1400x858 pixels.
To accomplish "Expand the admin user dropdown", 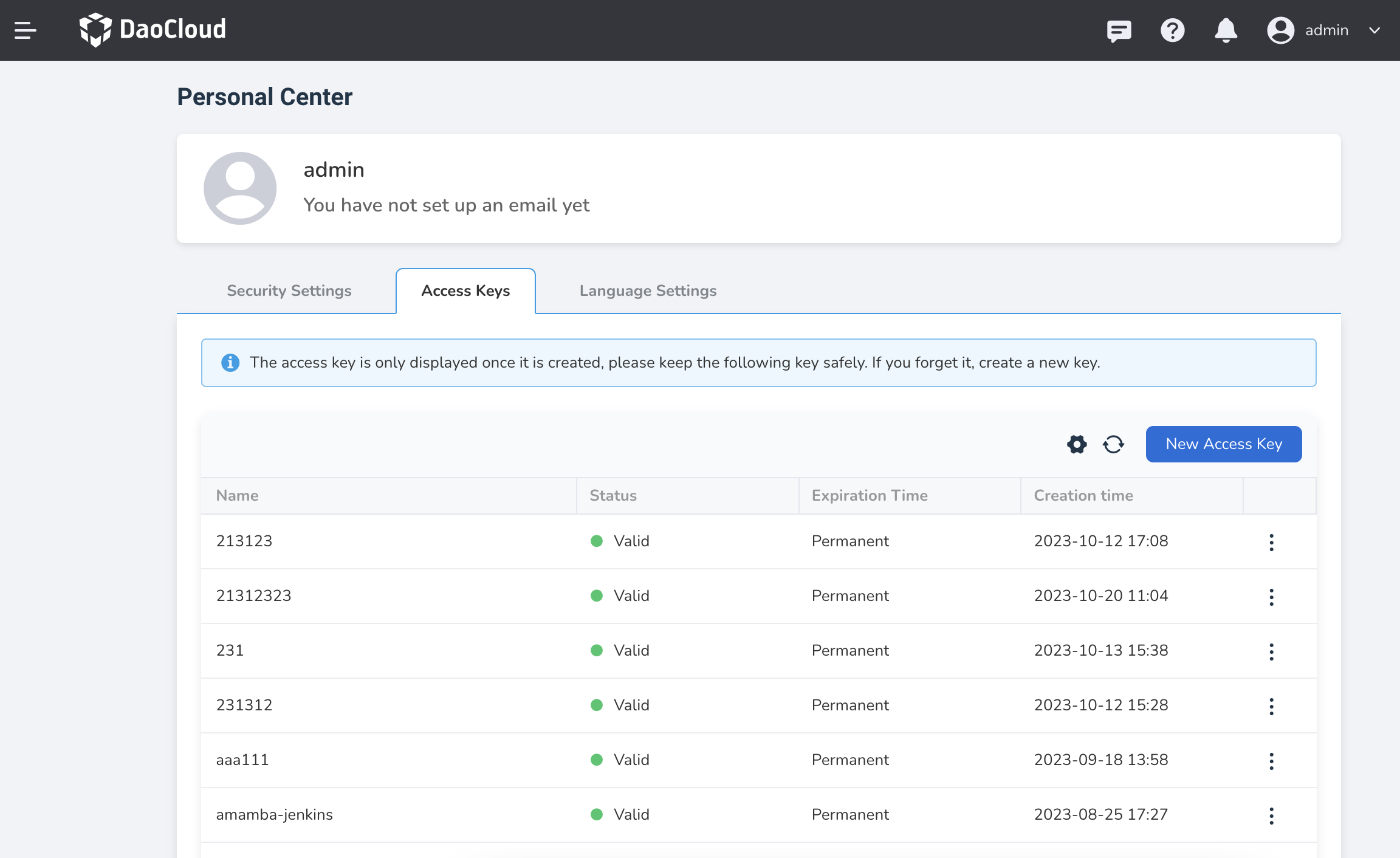I will (x=1374, y=30).
